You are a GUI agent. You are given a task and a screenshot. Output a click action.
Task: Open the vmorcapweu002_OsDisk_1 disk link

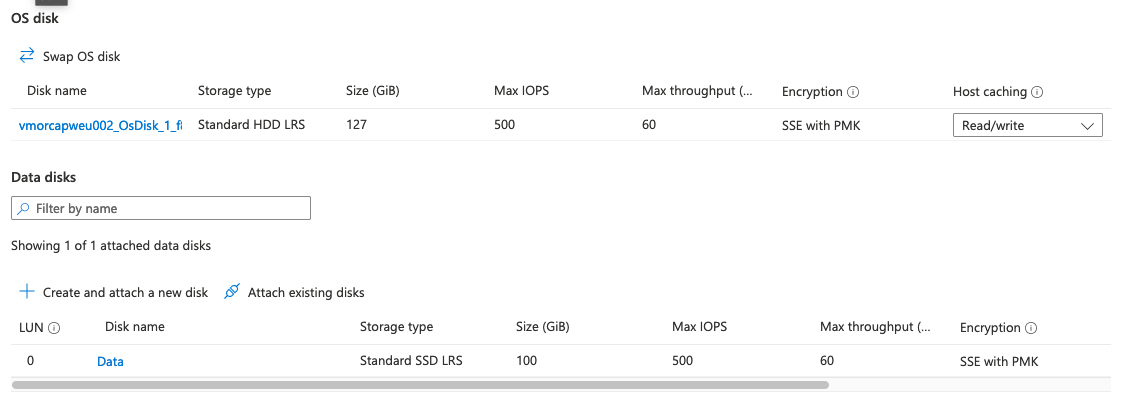(100, 126)
